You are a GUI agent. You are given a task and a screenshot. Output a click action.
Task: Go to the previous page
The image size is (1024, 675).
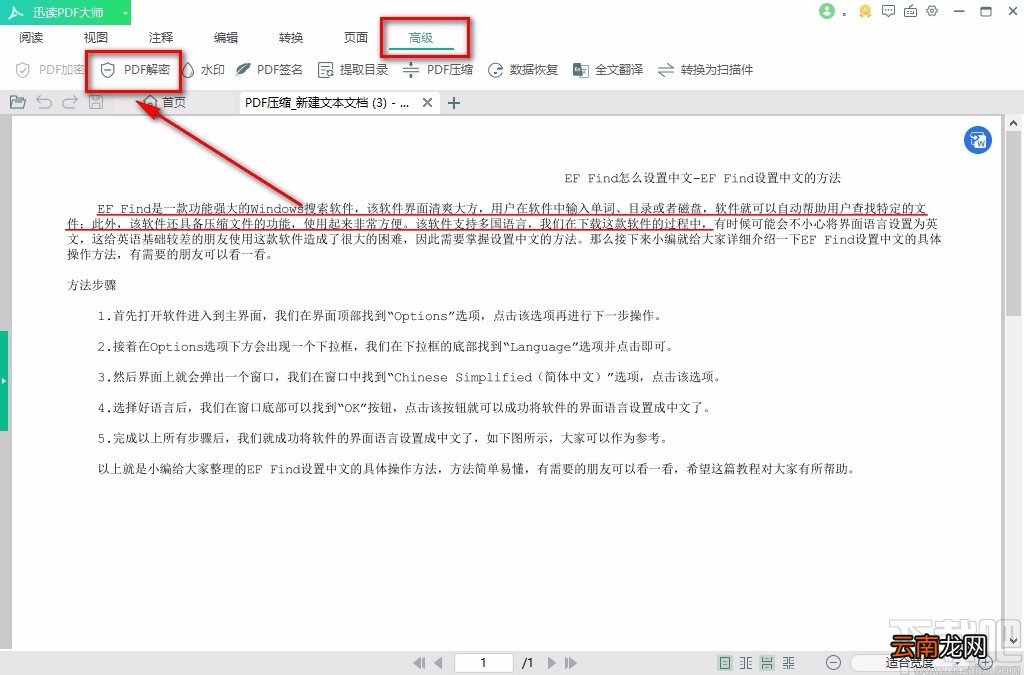click(438, 663)
